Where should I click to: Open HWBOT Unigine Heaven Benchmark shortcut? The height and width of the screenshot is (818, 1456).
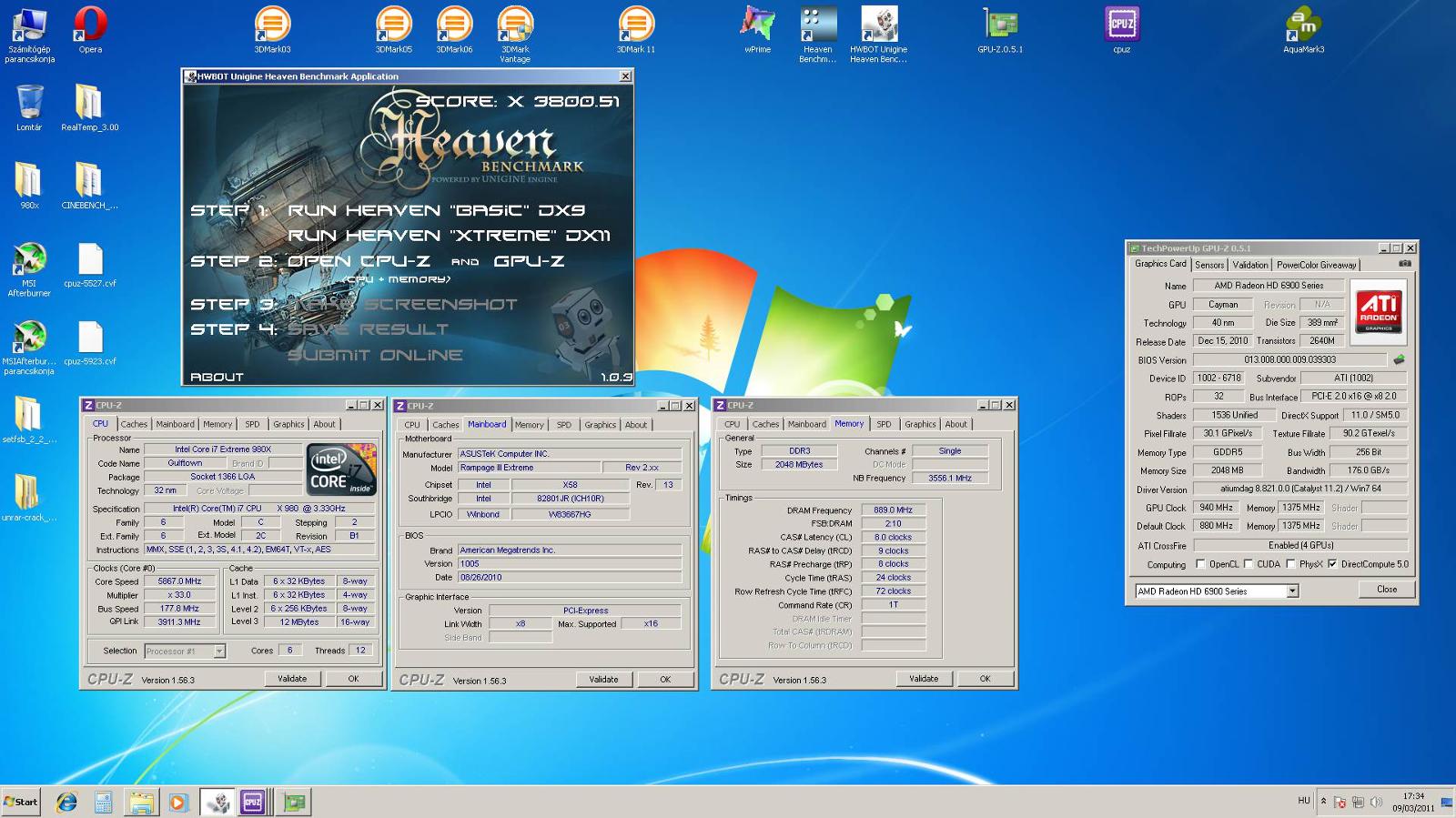coord(878,35)
